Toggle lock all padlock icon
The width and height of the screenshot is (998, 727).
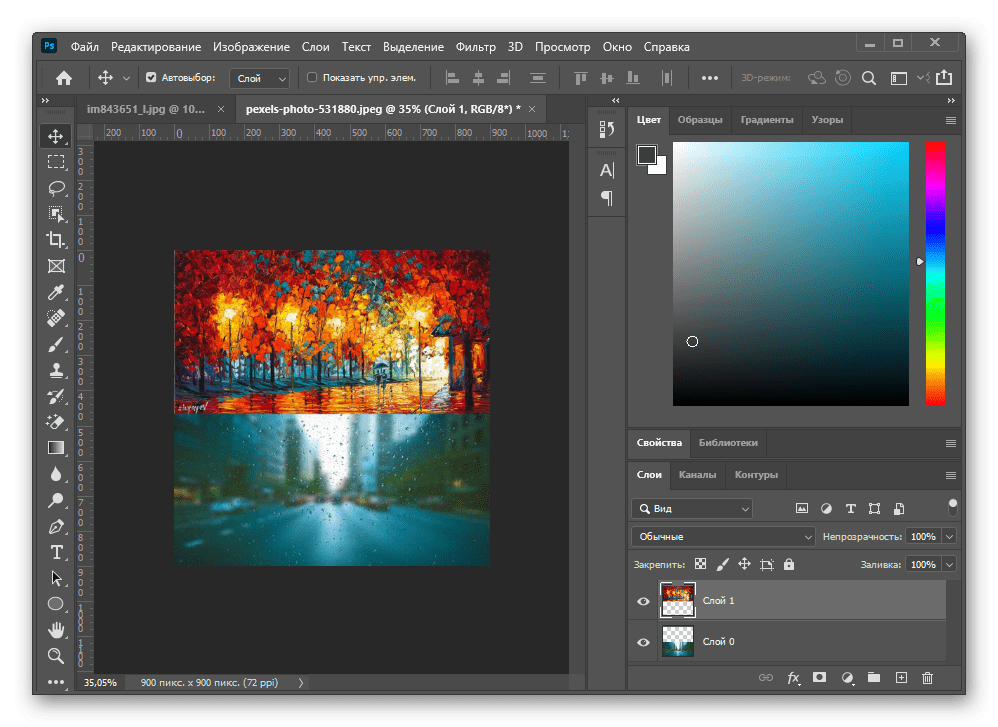coord(789,564)
